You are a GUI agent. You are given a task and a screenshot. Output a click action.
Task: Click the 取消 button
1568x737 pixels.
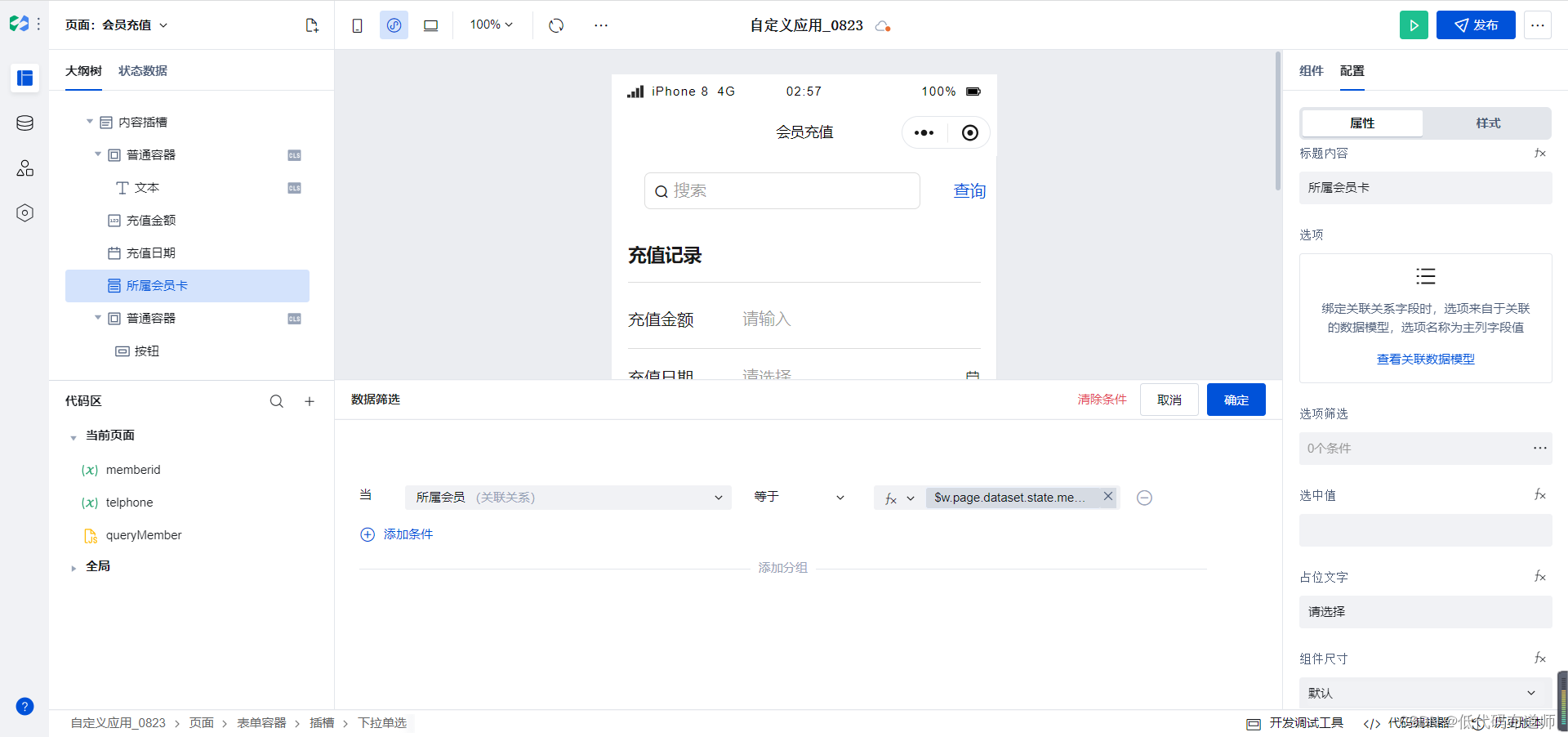pyautogui.click(x=1169, y=400)
